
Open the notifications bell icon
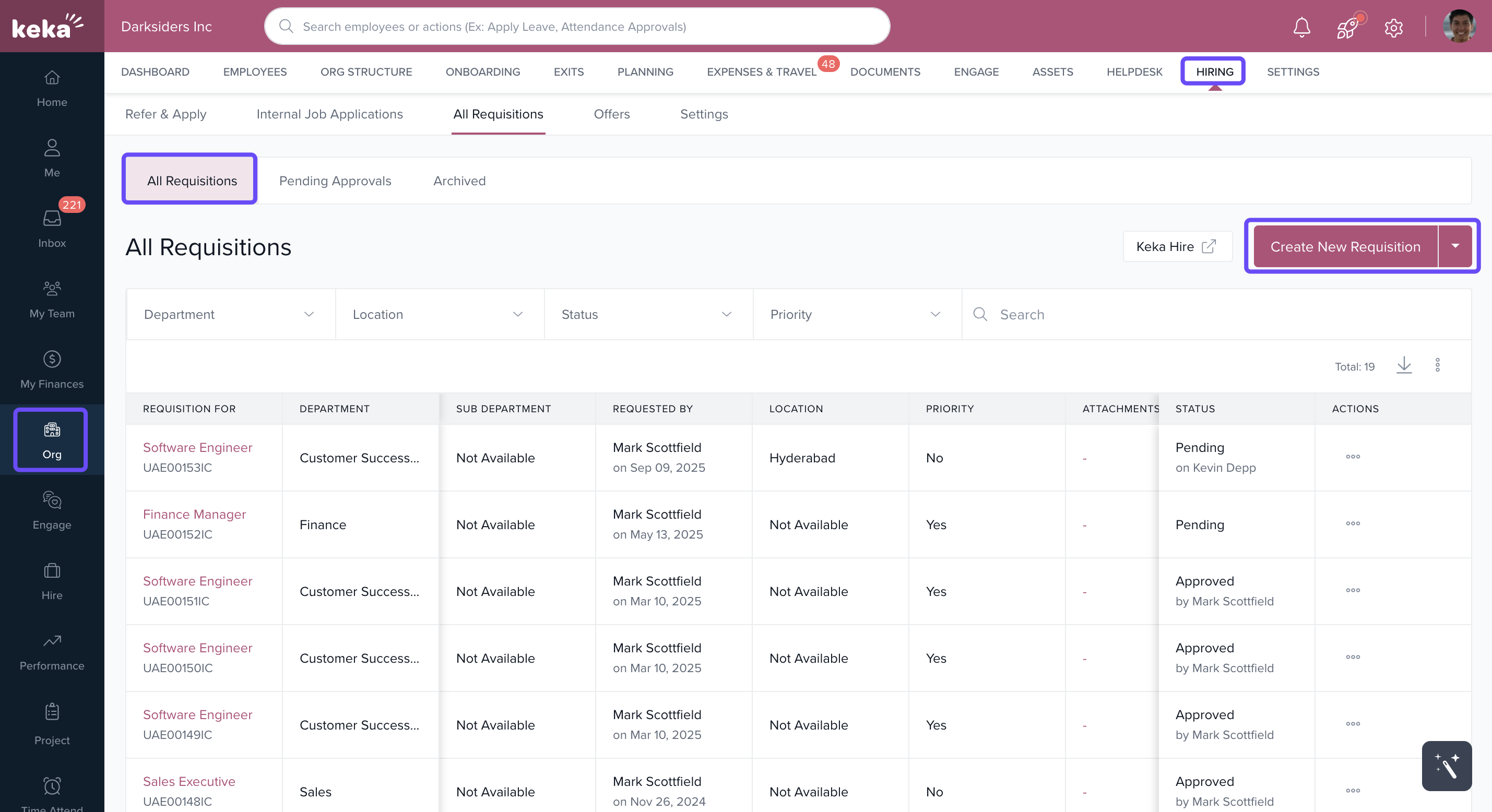[1301, 27]
